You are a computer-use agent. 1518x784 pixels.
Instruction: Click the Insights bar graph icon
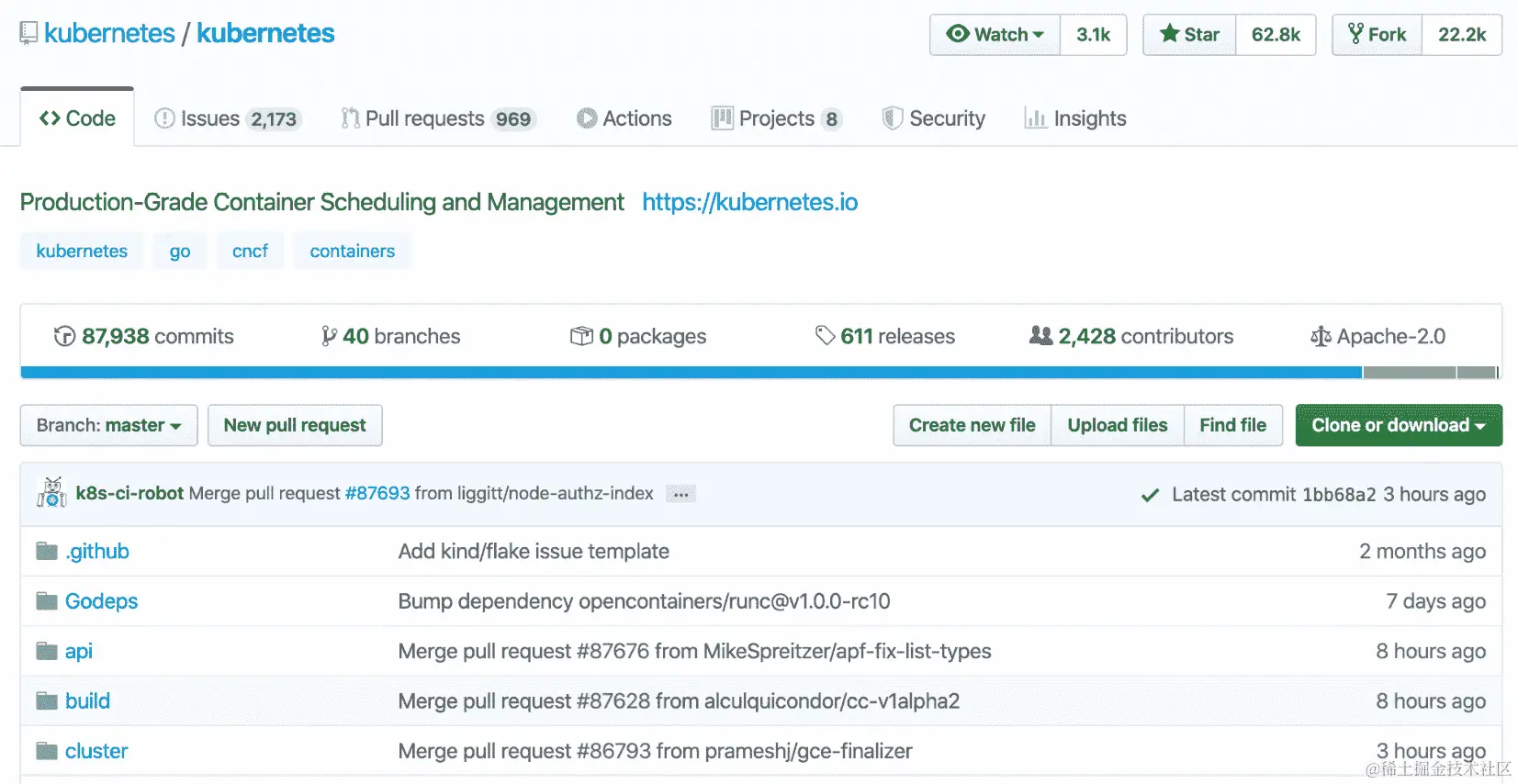click(1035, 118)
